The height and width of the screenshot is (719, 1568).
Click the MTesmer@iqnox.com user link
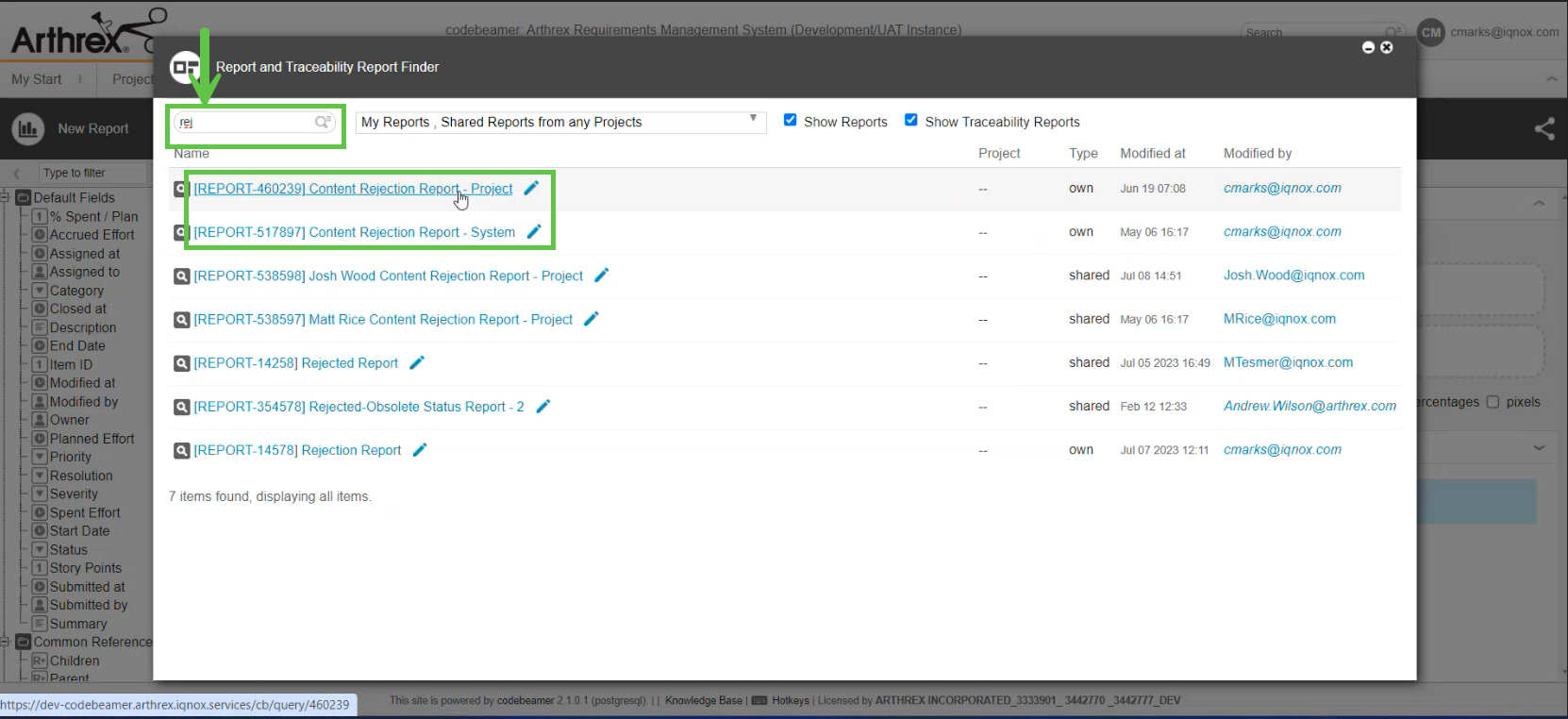[1288, 362]
